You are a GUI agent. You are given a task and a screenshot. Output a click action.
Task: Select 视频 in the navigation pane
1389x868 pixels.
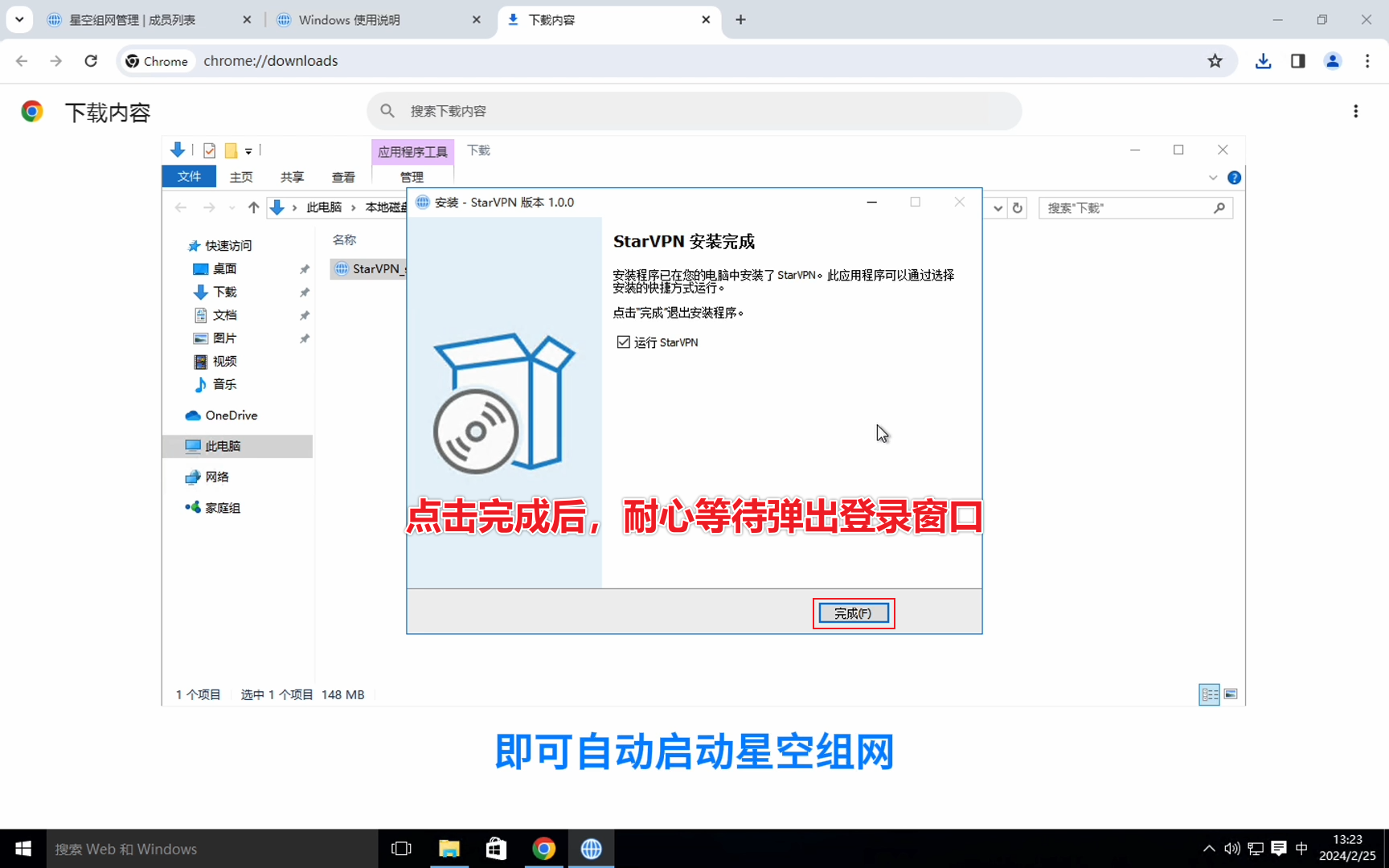pos(224,362)
